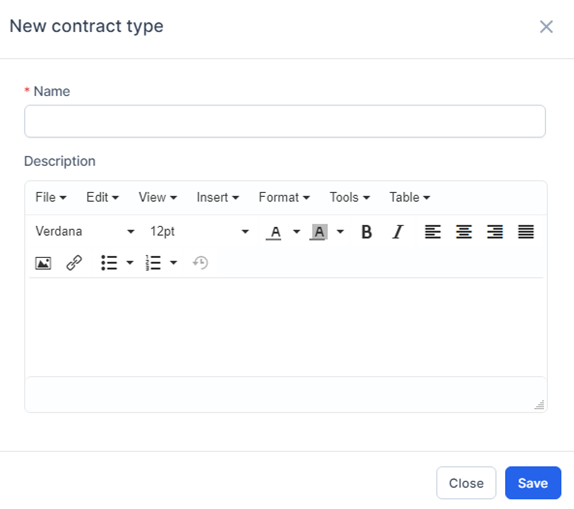Expand bullet list style options arrow
Image resolution: width=574 pixels, height=509 pixels.
[x=130, y=263]
